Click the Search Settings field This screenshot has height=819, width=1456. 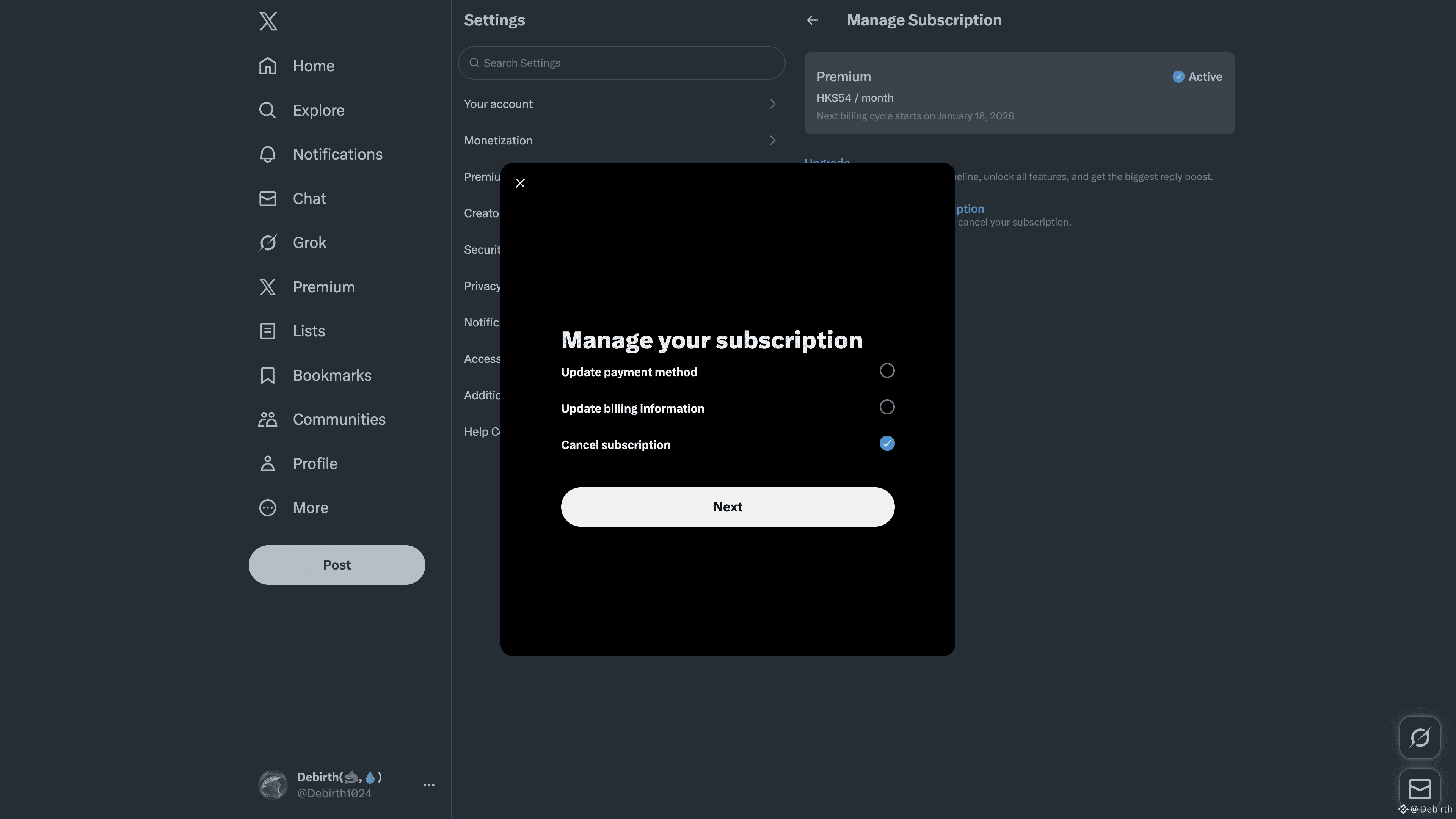[x=622, y=63]
